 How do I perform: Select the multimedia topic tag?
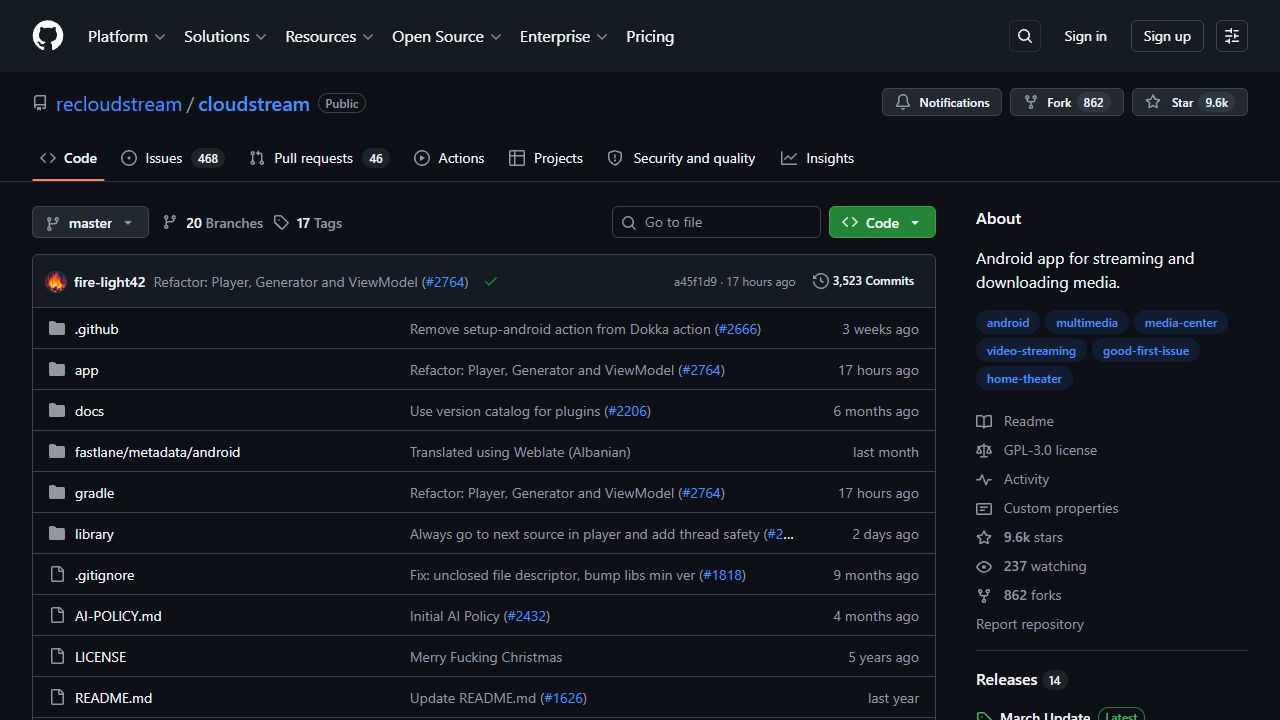[1087, 323]
